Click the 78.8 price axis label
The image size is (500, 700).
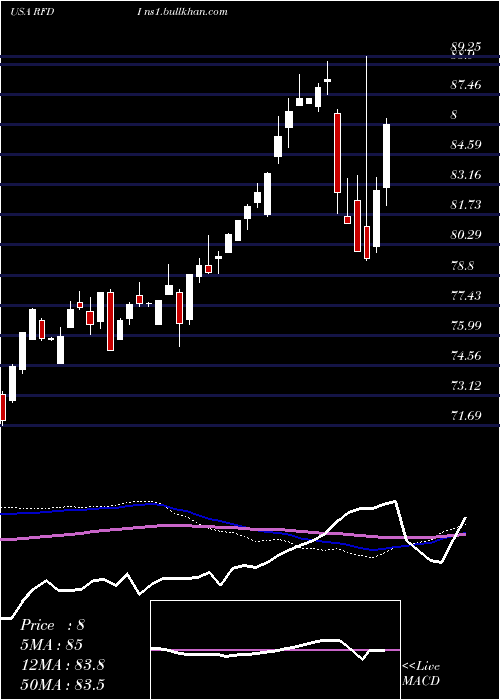[462, 266]
